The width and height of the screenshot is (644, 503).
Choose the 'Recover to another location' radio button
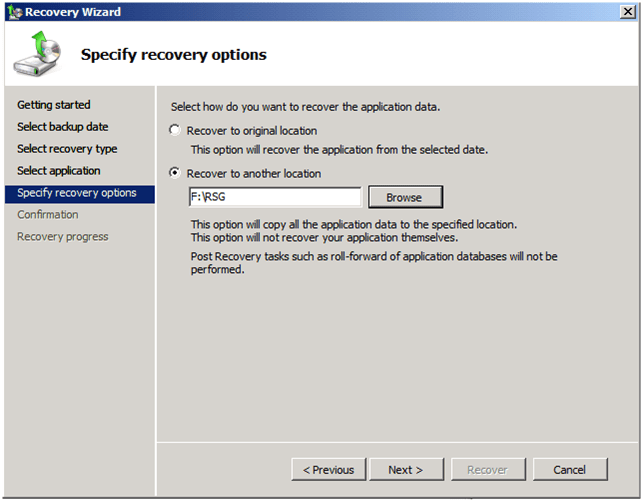[x=176, y=174]
